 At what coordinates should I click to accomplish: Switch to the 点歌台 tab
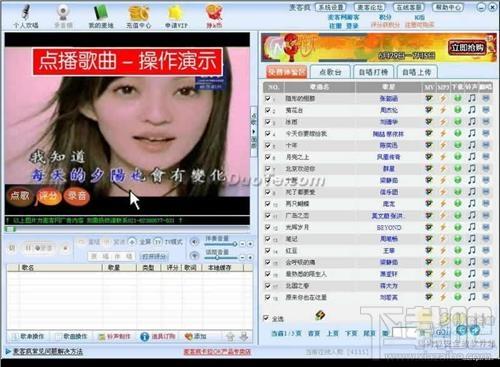coord(330,72)
